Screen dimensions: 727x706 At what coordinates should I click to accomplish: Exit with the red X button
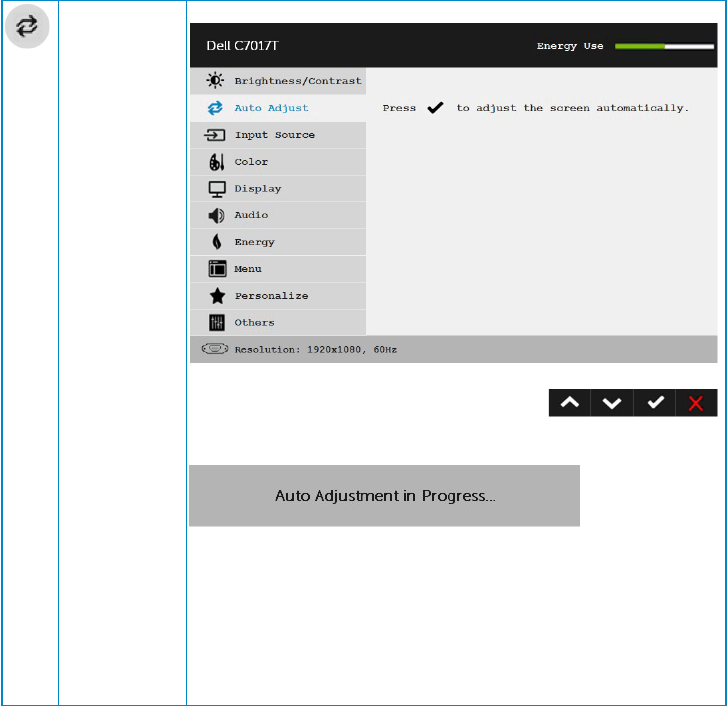(696, 403)
